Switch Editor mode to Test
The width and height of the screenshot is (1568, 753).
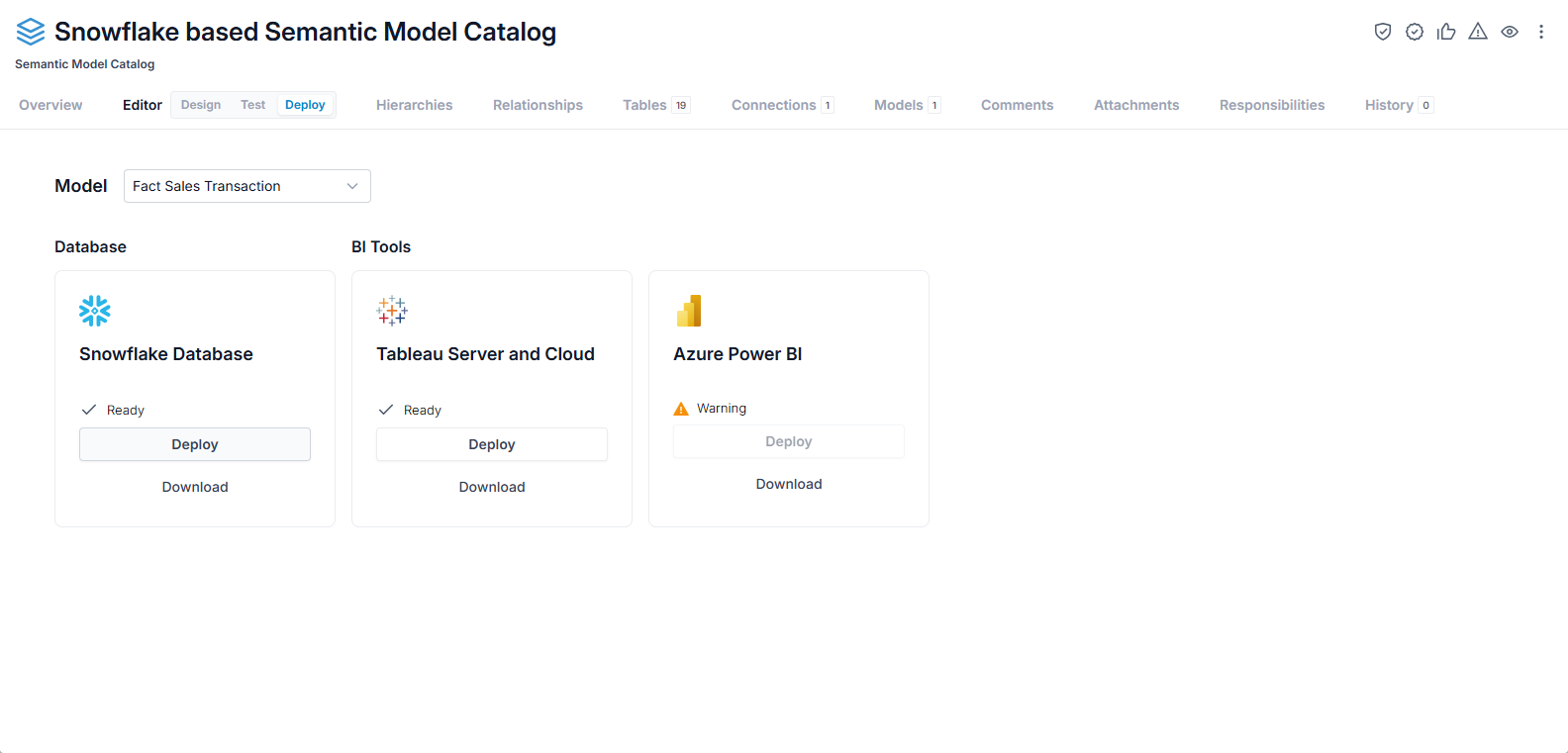(252, 105)
